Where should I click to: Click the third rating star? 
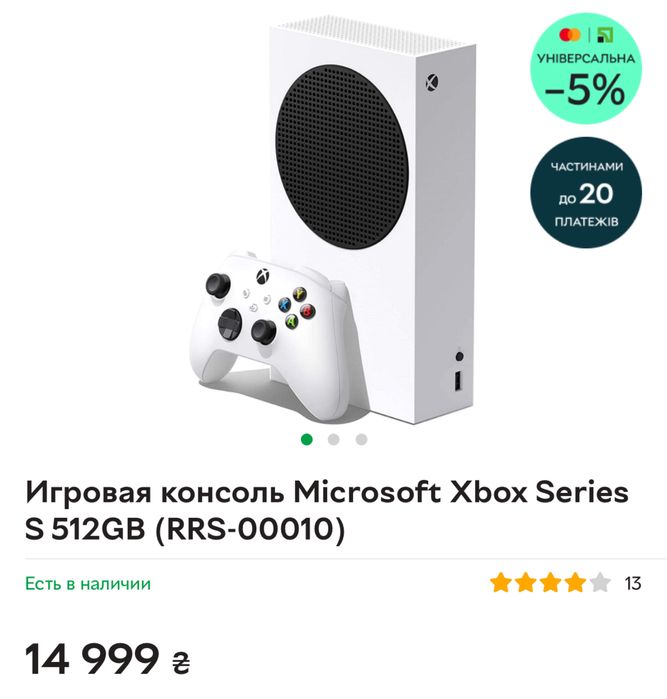point(550,583)
